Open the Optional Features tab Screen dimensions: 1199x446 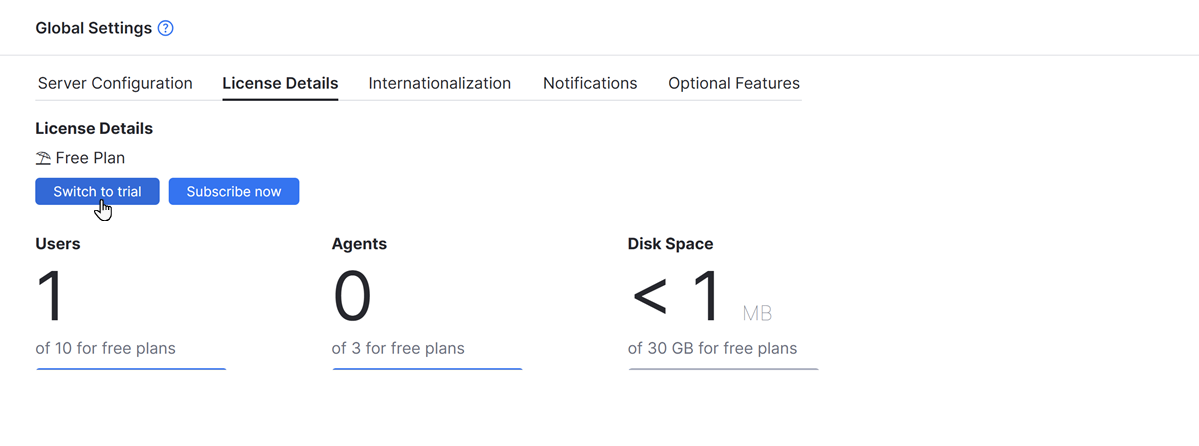tap(734, 84)
